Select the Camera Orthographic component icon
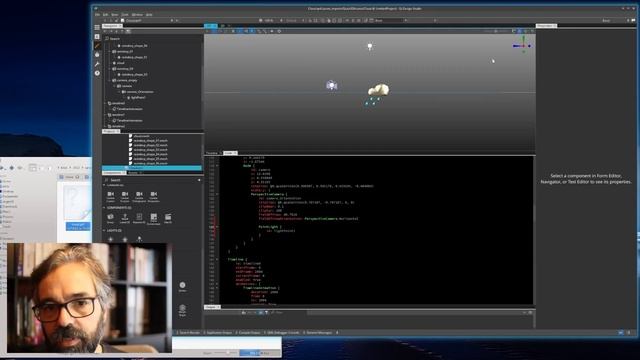This screenshot has height=360, width=640. [x=139, y=196]
